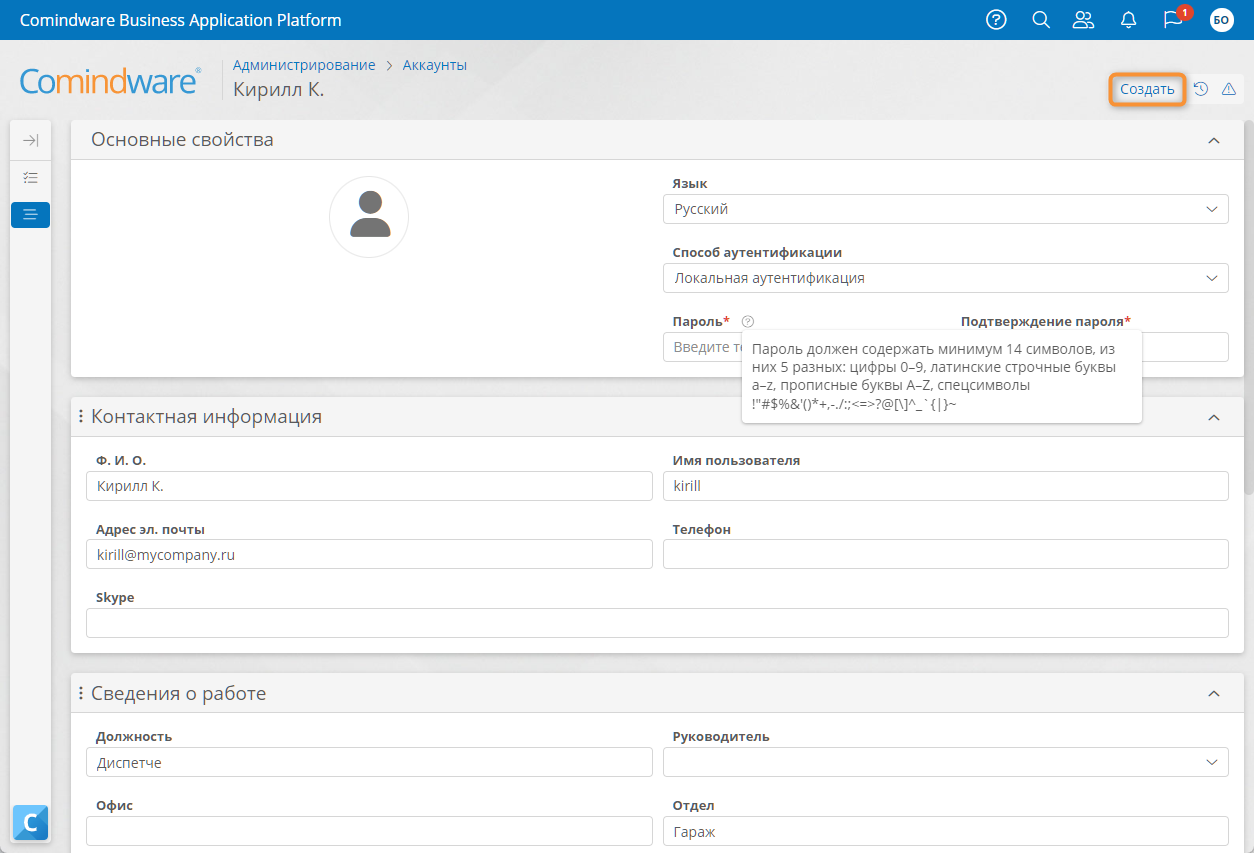
Task: Click the Контактная информация section title
Action: pyautogui.click(x=206, y=417)
